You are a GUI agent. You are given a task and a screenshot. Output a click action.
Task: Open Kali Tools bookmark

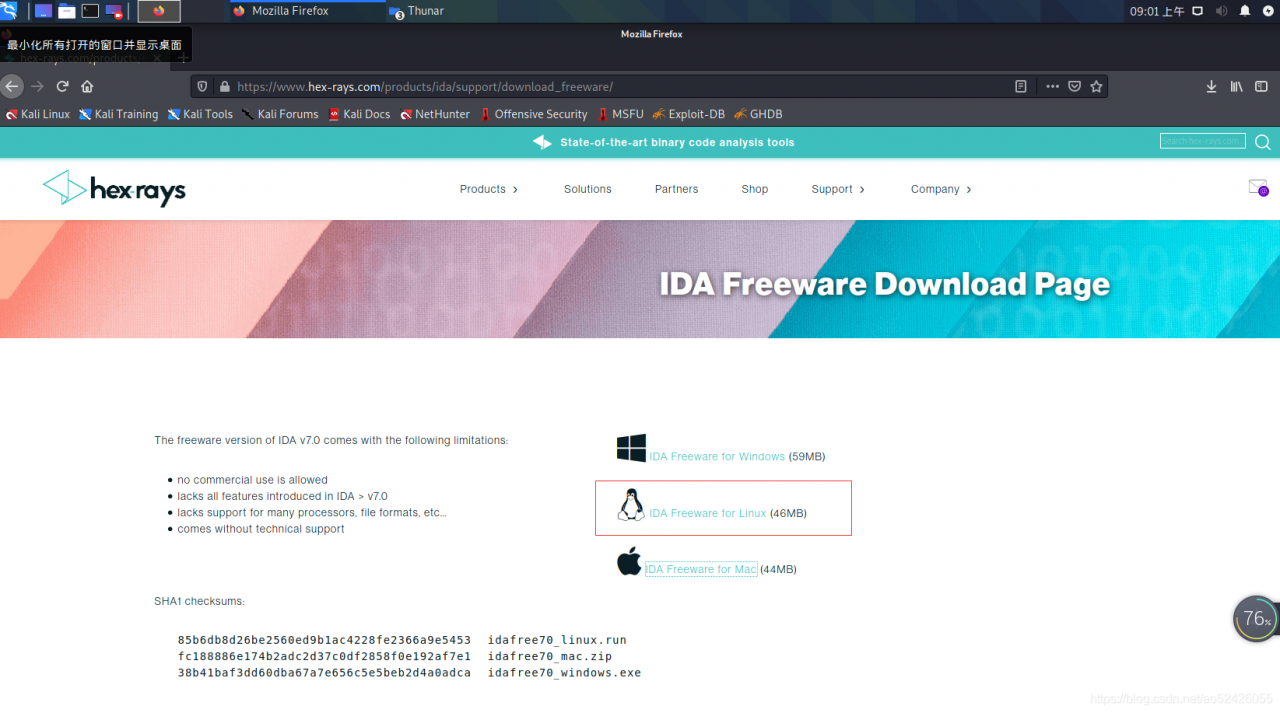[200, 114]
